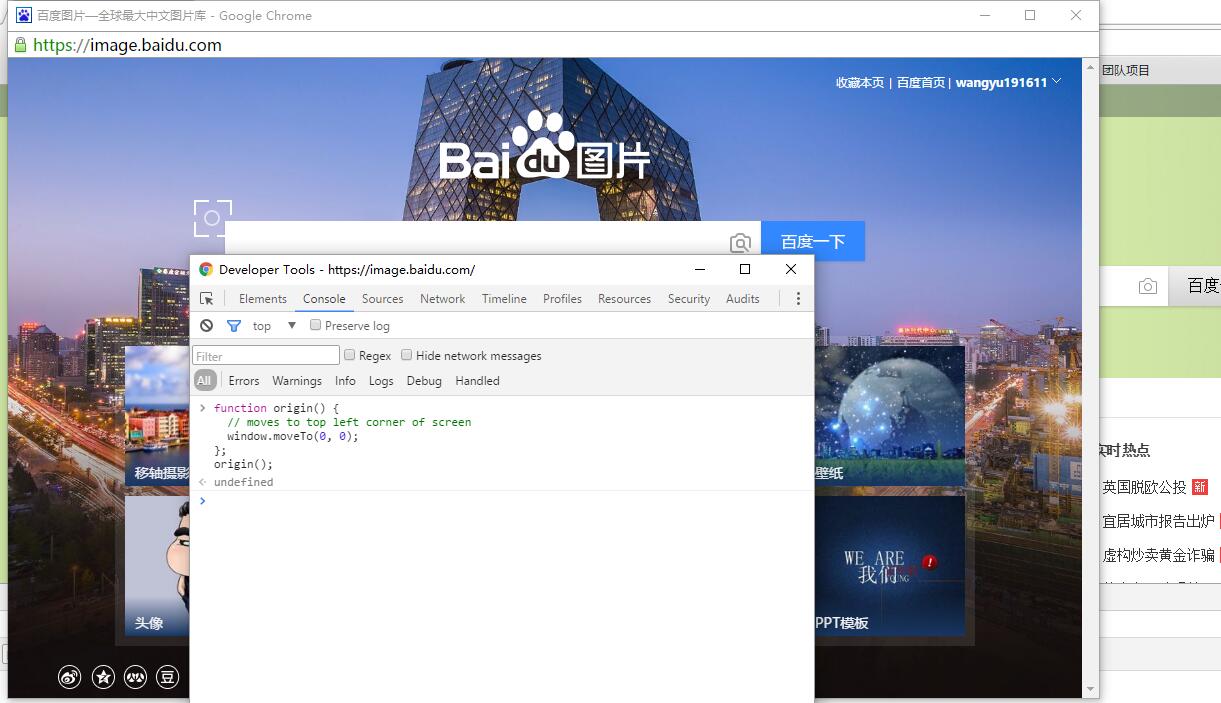This screenshot has width=1221, height=703.
Task: Select the Qzone star share icon
Action: tap(103, 677)
